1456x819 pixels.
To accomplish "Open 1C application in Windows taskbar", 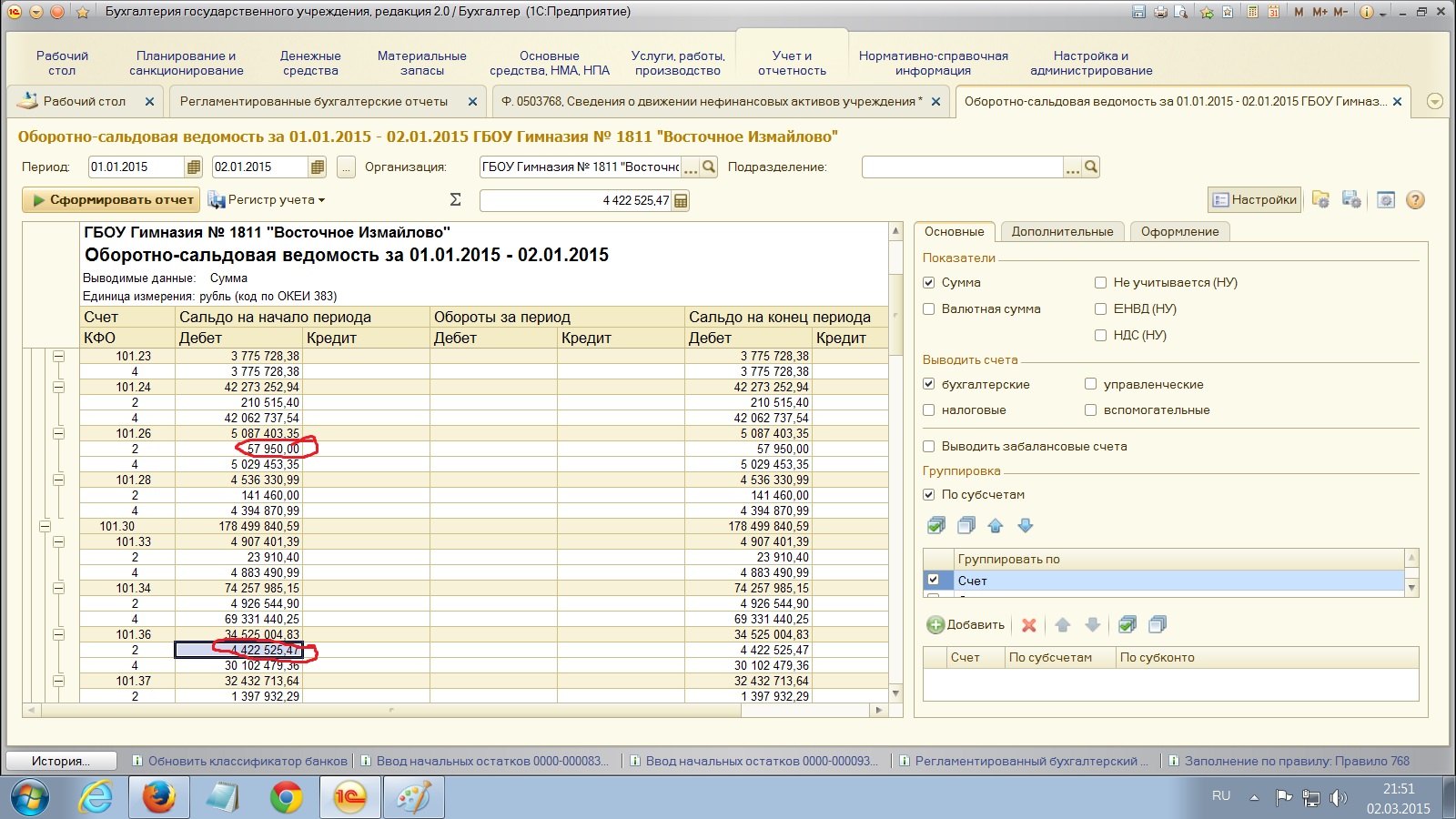I will coord(349,798).
